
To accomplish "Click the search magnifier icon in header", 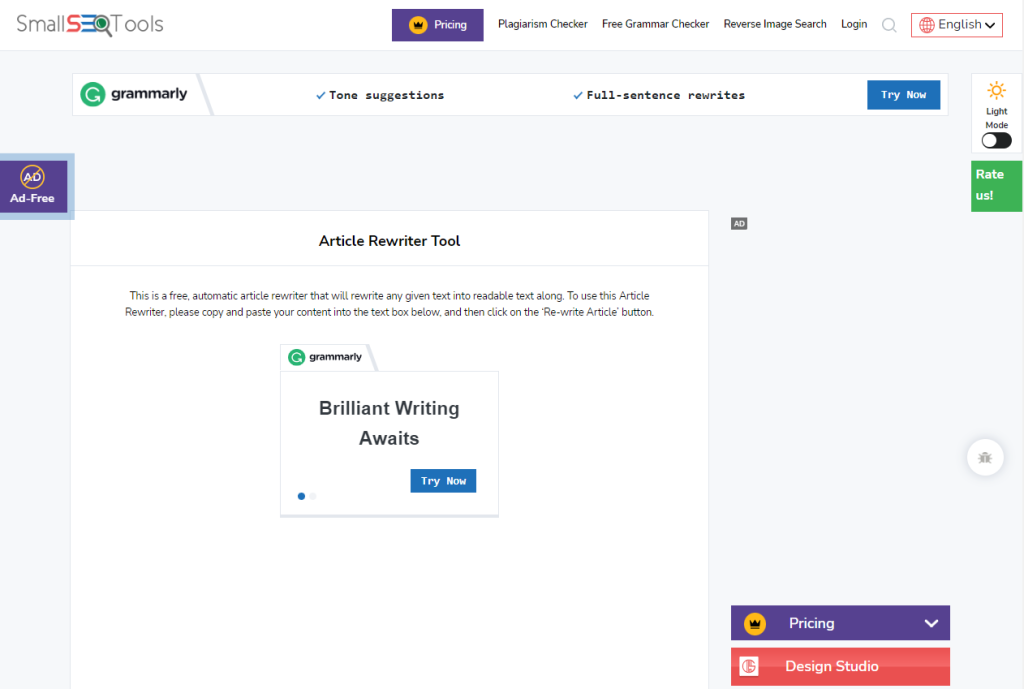I will click(x=889, y=25).
